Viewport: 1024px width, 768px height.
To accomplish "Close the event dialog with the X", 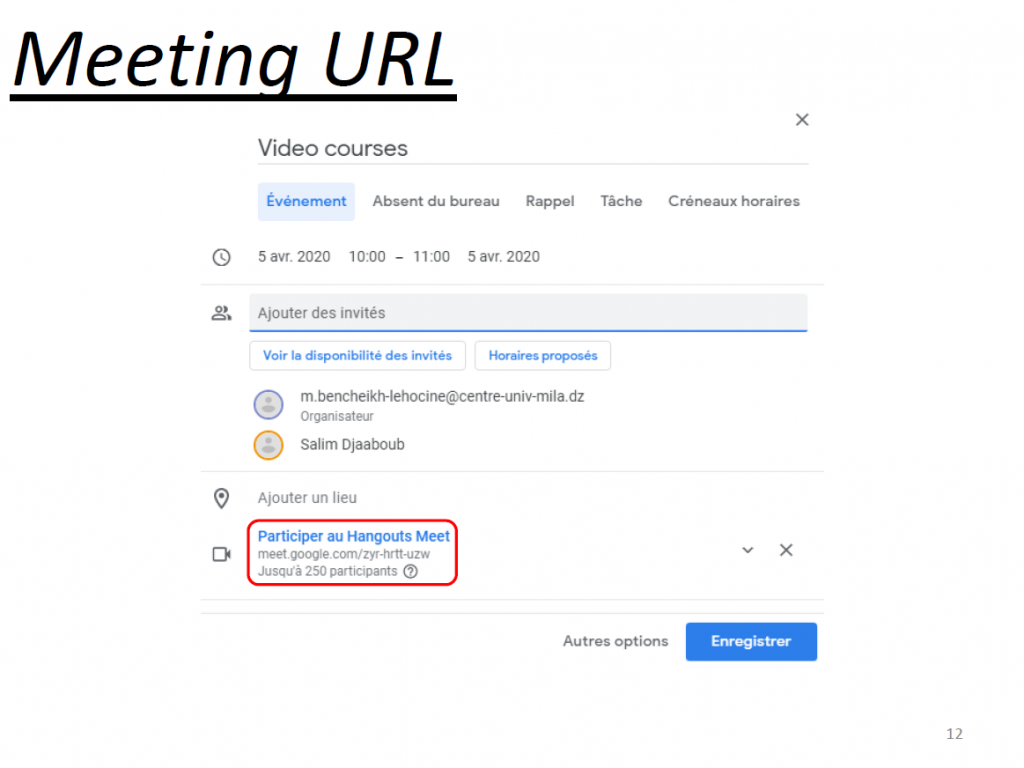I will (801, 120).
